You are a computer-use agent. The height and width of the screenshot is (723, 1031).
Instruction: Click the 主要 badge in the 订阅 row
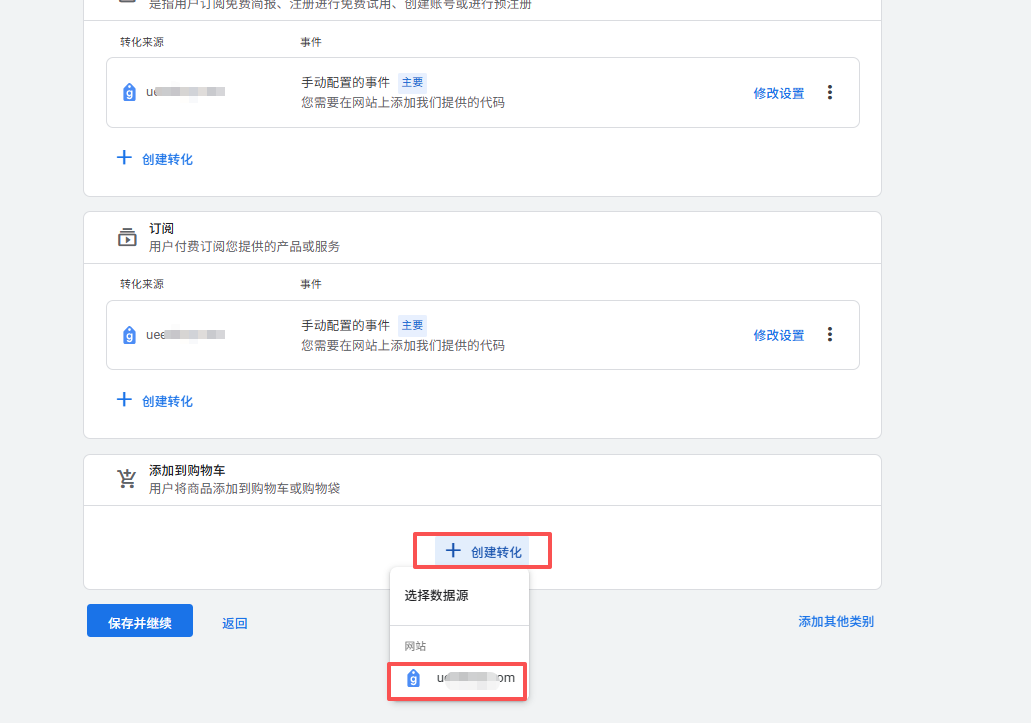click(x=412, y=325)
